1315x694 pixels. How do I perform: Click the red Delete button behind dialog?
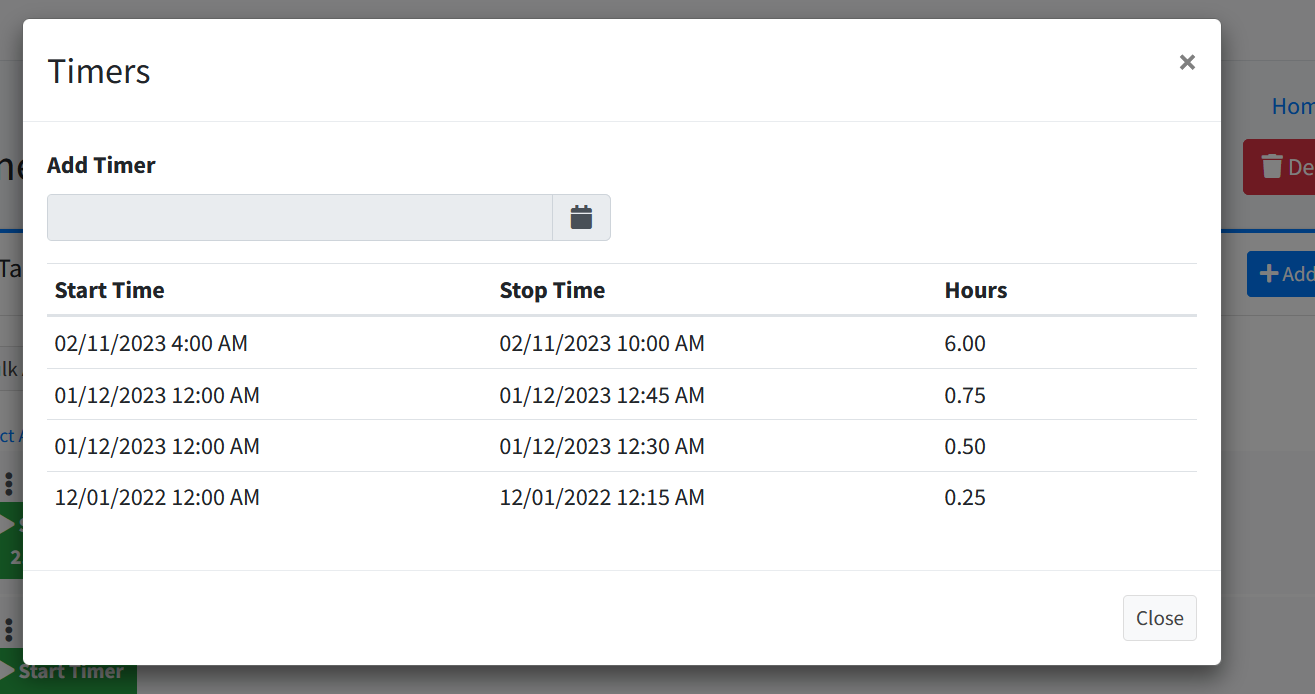(x=1279, y=167)
